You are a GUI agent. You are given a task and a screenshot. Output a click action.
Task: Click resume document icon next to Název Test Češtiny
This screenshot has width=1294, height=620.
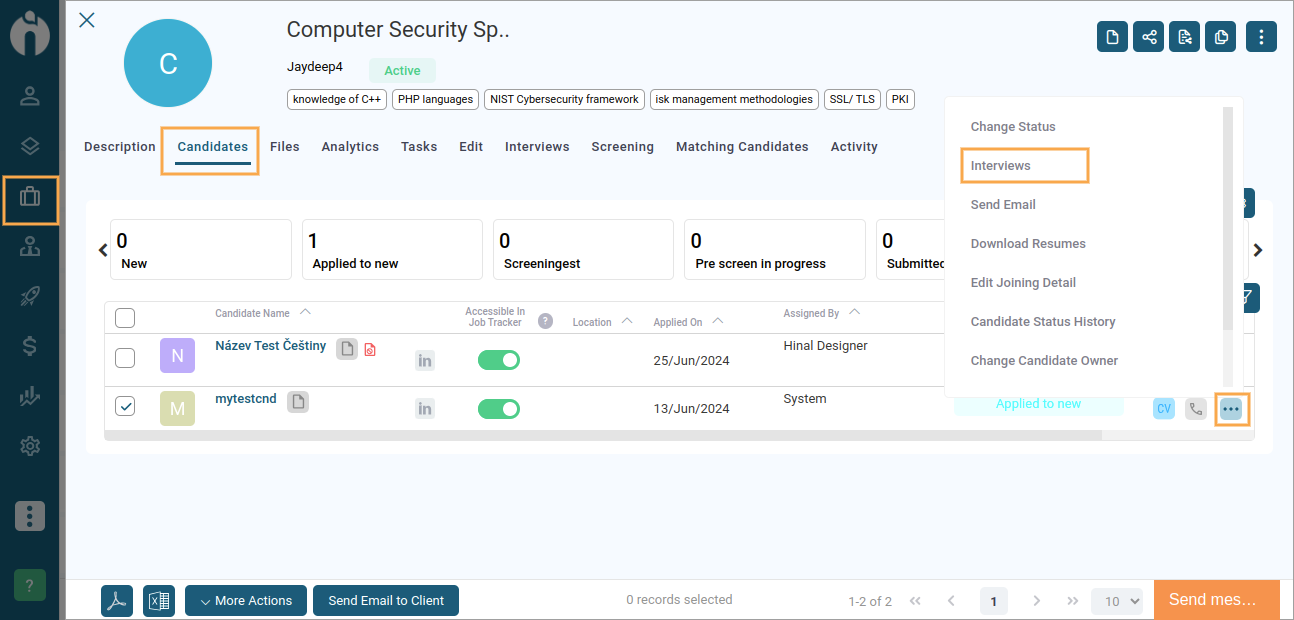click(346, 349)
